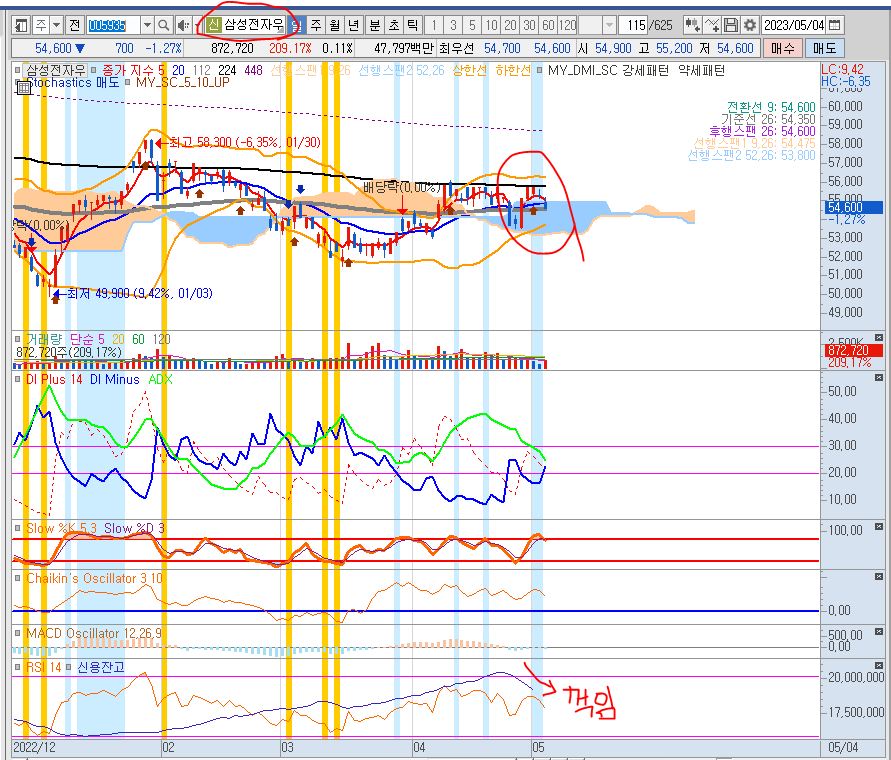Click the stock code input 005935
891x760 pixels.
(x=114, y=25)
